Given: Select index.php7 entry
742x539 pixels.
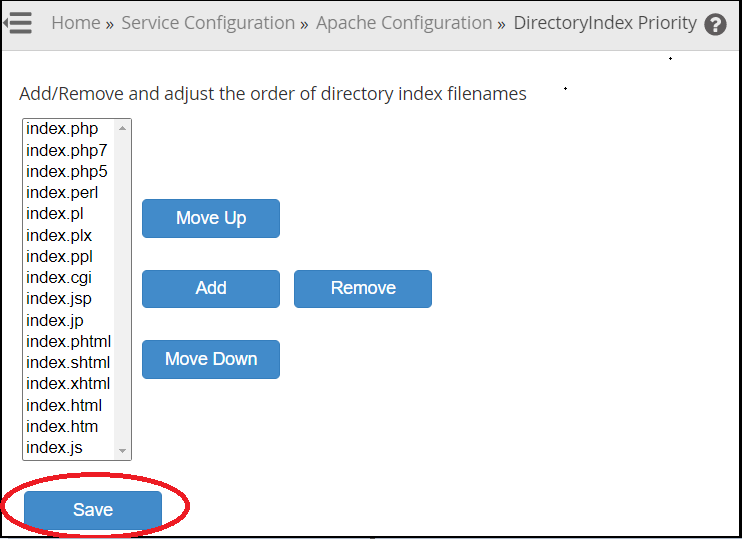Looking at the screenshot, I should [69, 150].
